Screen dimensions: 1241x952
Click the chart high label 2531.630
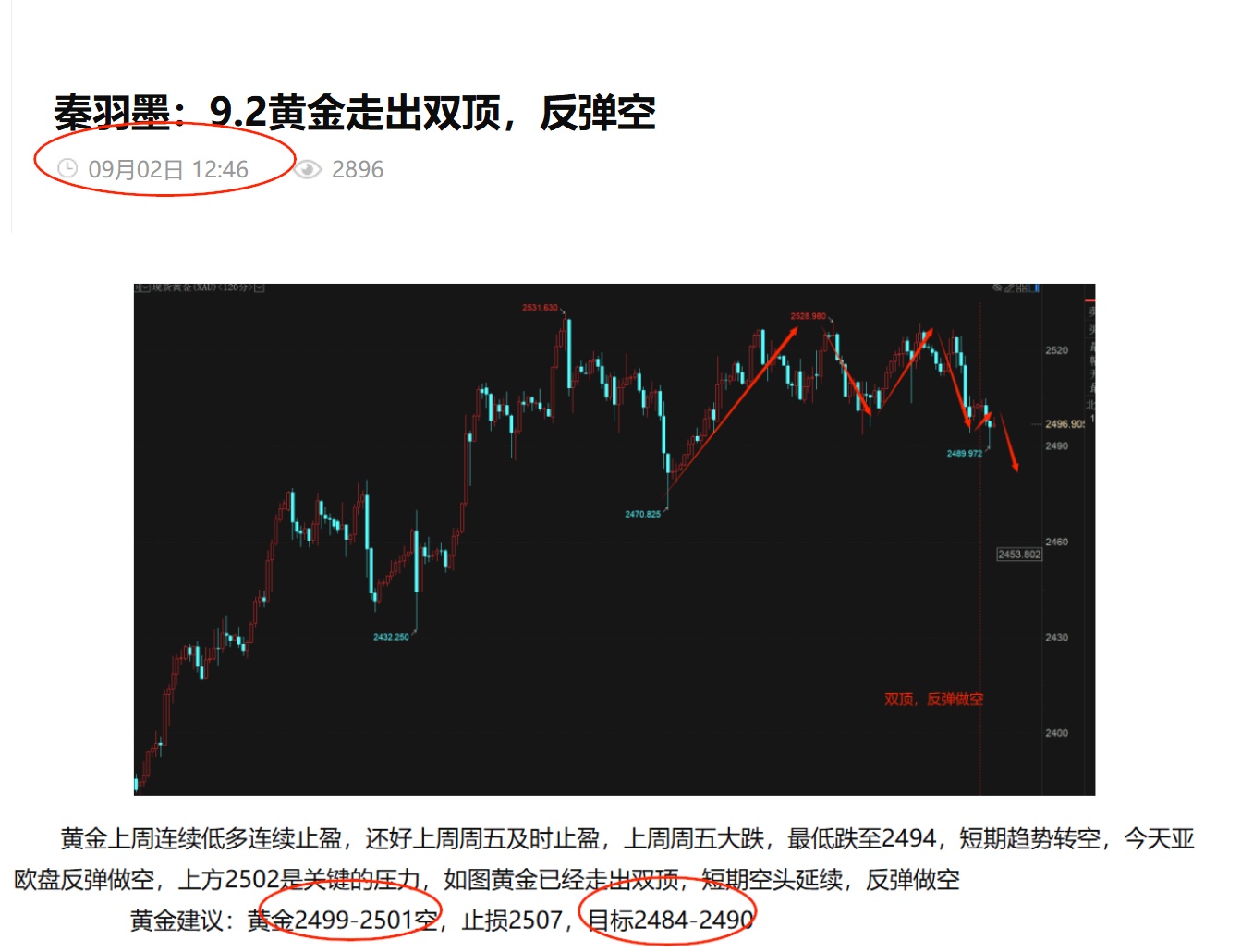(x=540, y=308)
